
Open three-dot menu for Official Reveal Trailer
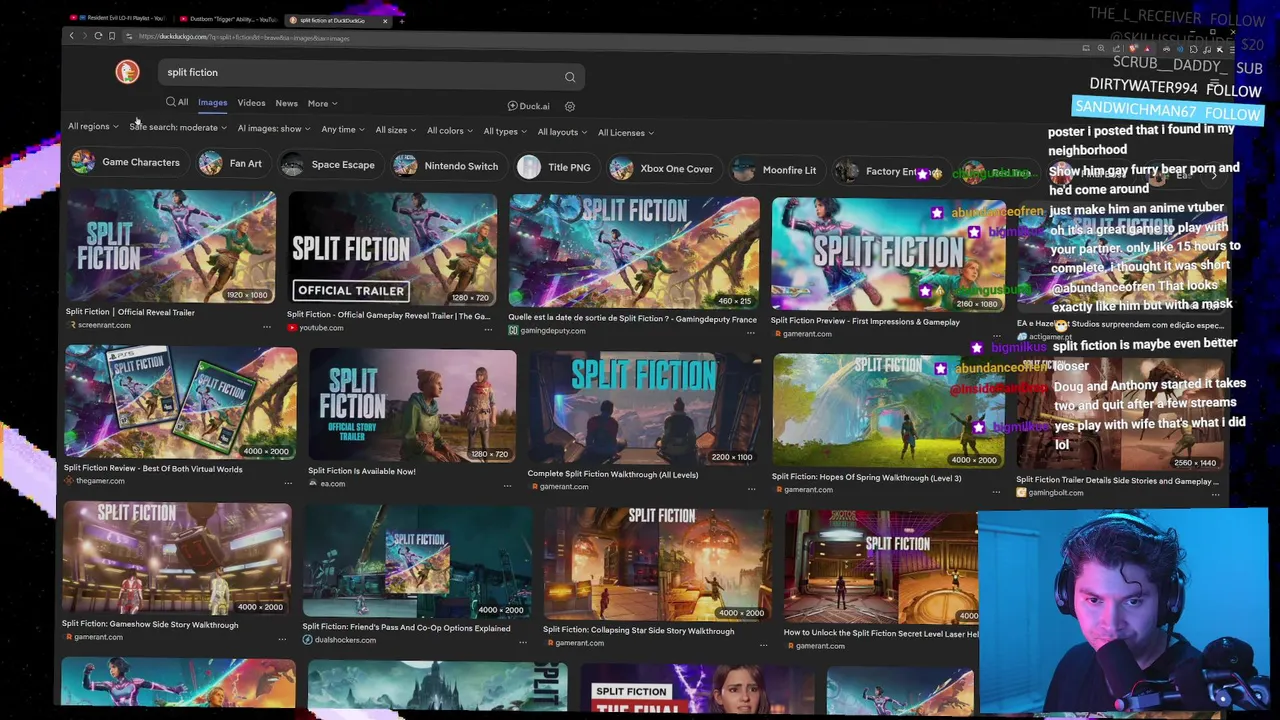tap(267, 327)
